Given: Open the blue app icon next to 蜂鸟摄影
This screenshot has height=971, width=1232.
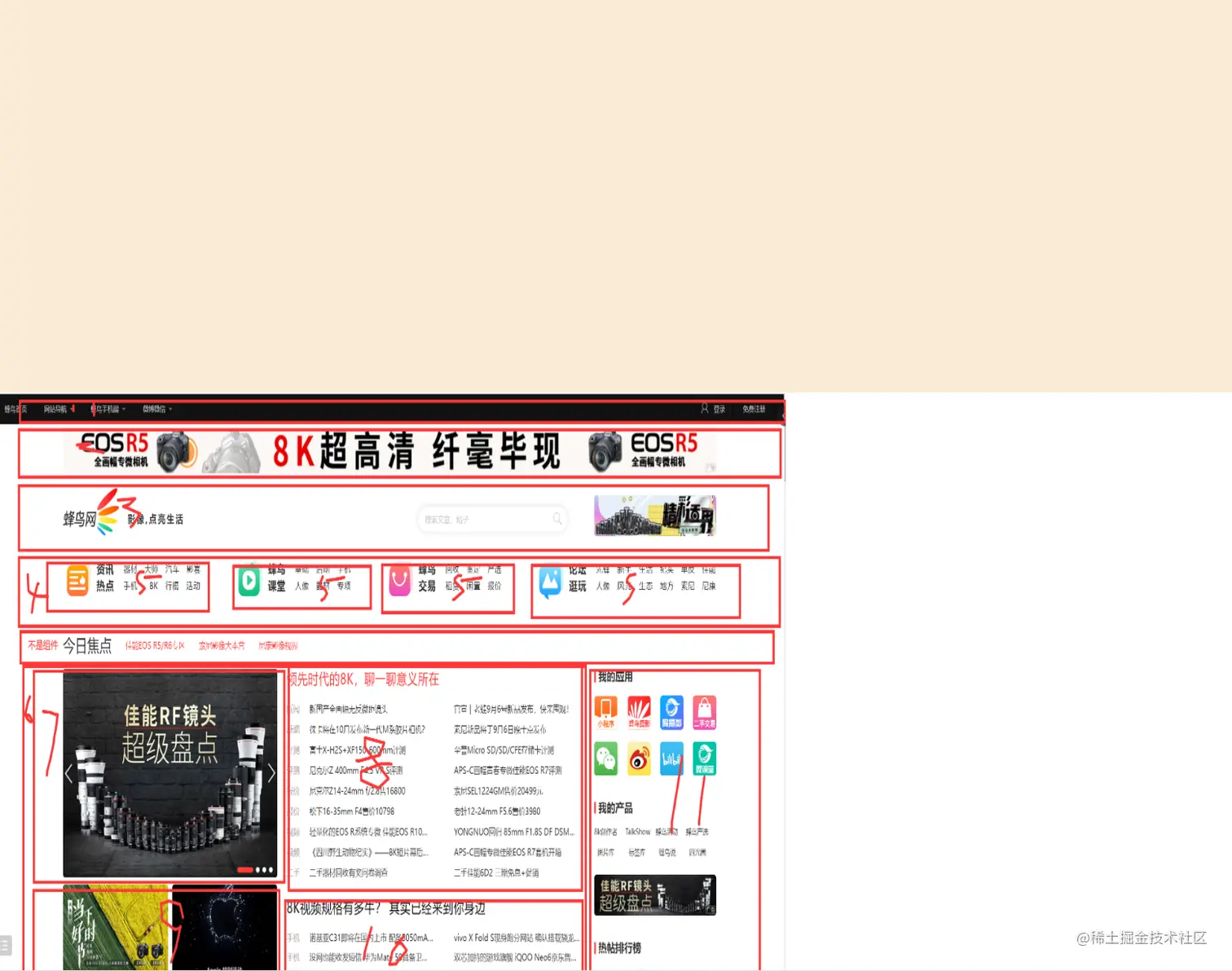Looking at the screenshot, I should click(x=671, y=712).
